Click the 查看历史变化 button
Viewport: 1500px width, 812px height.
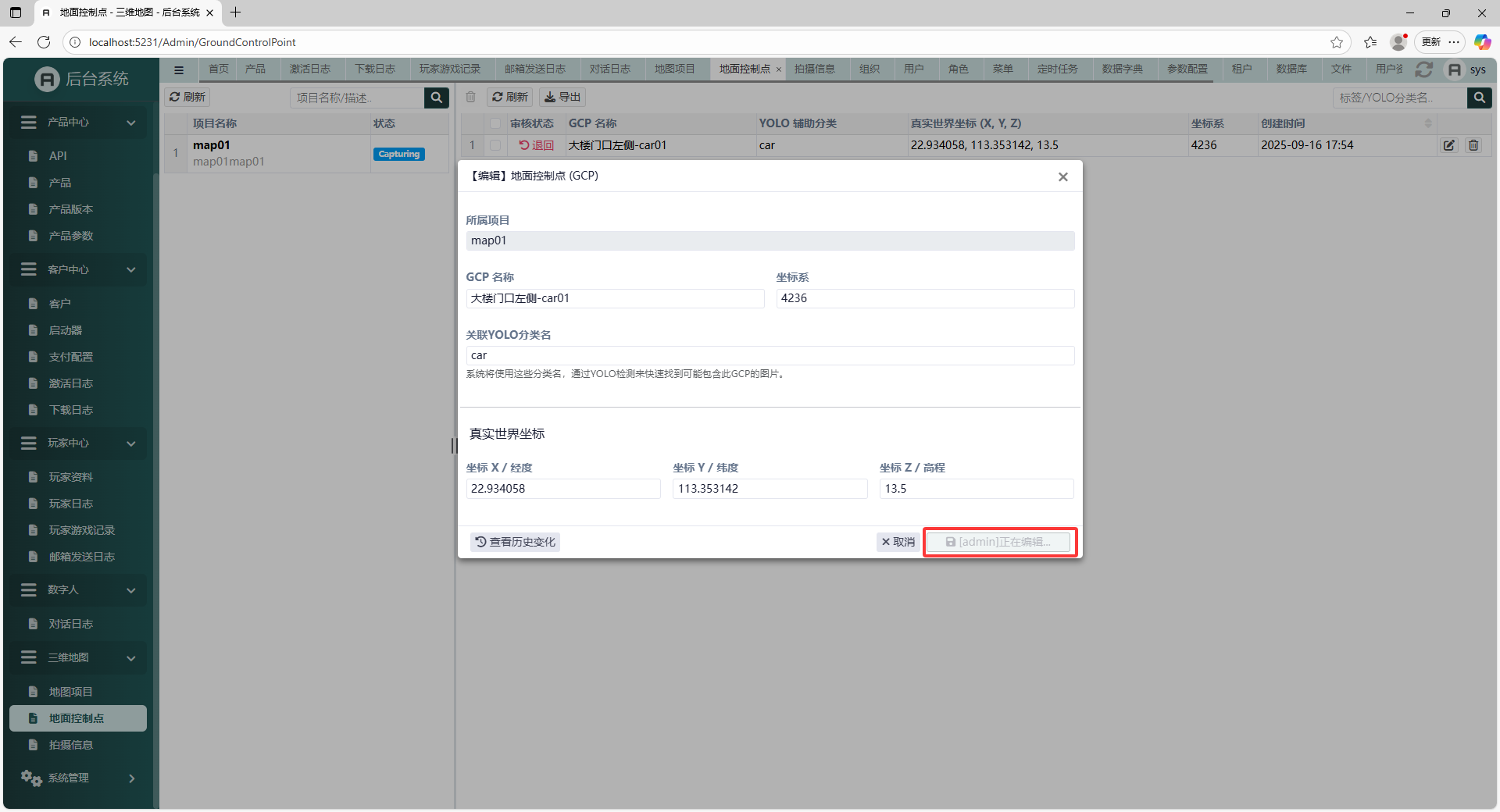[516, 542]
